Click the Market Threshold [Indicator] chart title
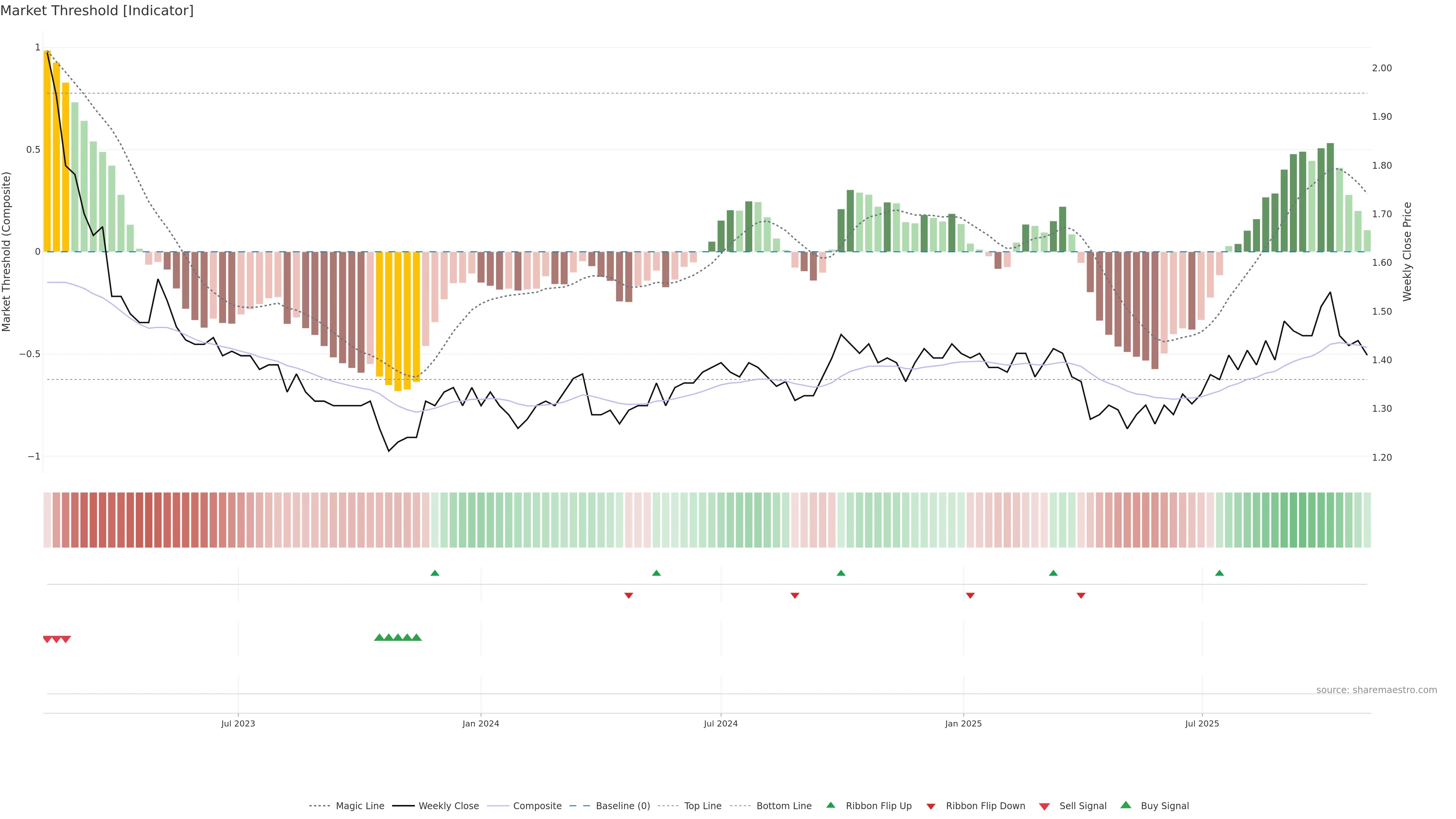 [97, 11]
